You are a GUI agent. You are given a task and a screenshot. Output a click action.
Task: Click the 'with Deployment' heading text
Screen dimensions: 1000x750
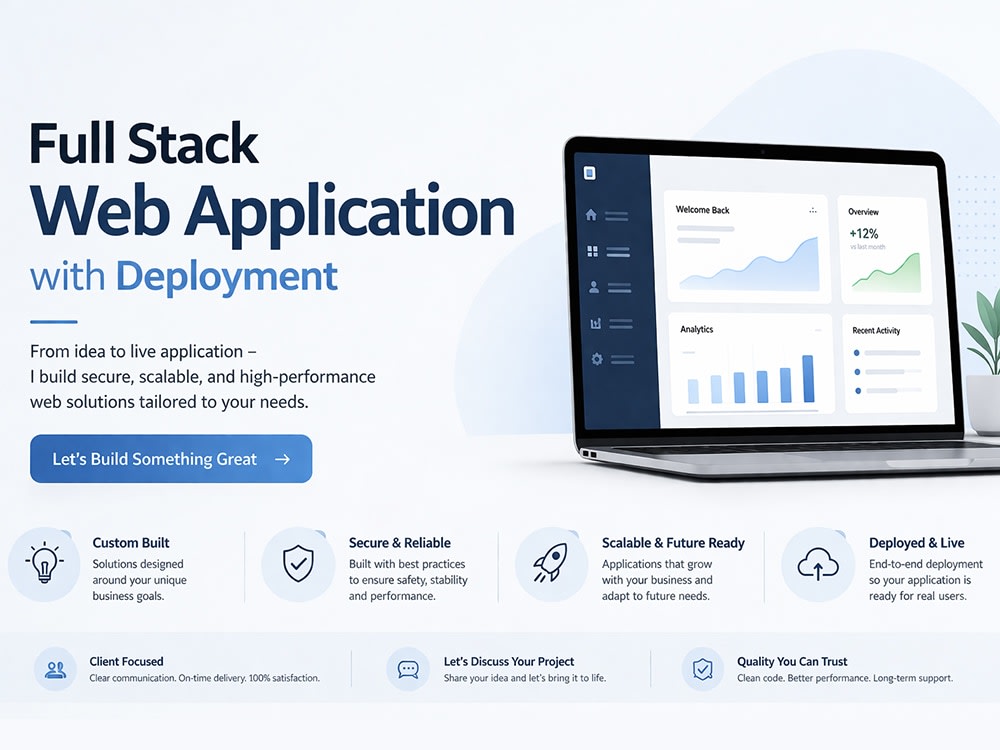coord(184,277)
